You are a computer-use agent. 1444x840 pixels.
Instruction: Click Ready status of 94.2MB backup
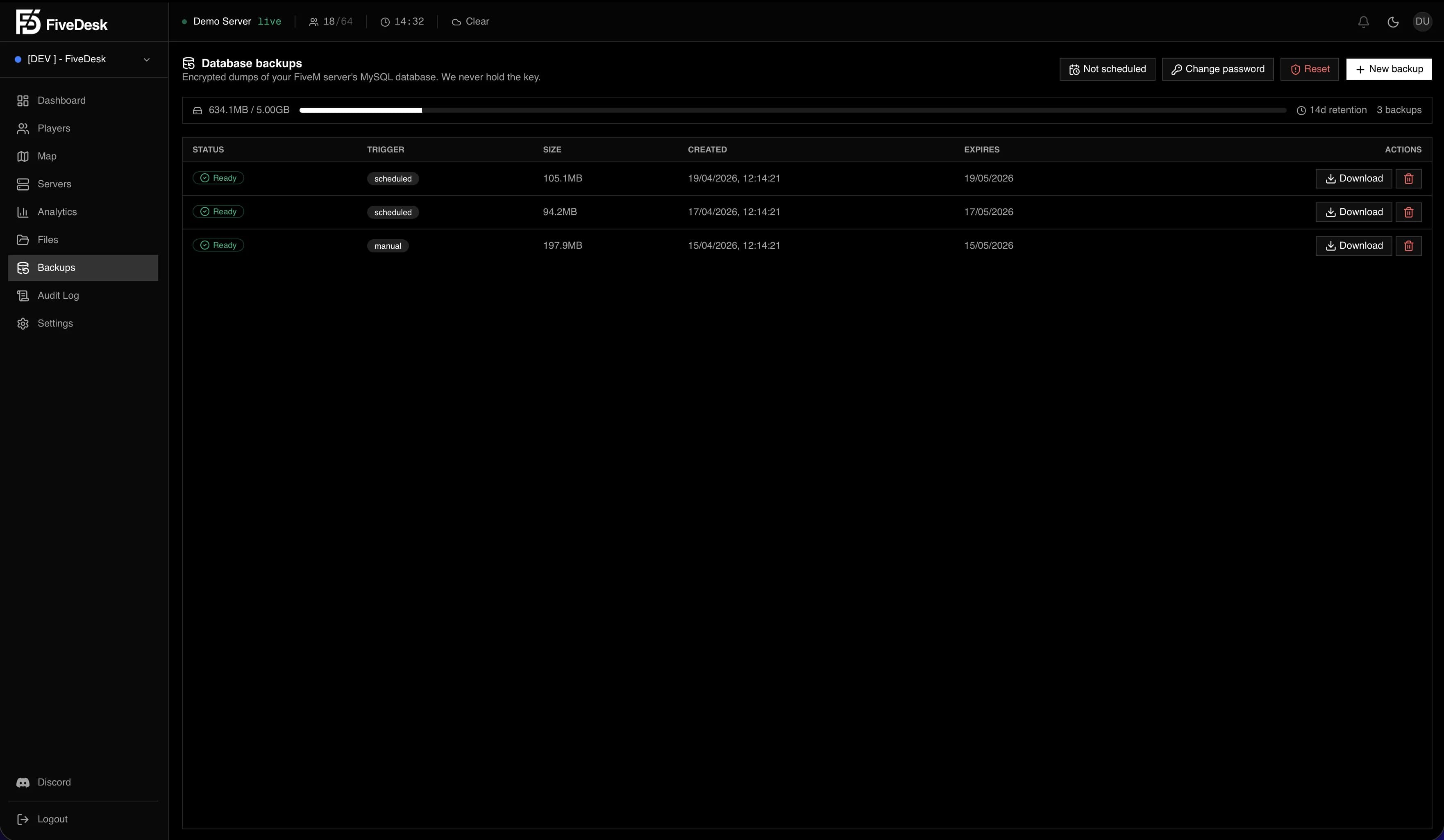(x=218, y=211)
